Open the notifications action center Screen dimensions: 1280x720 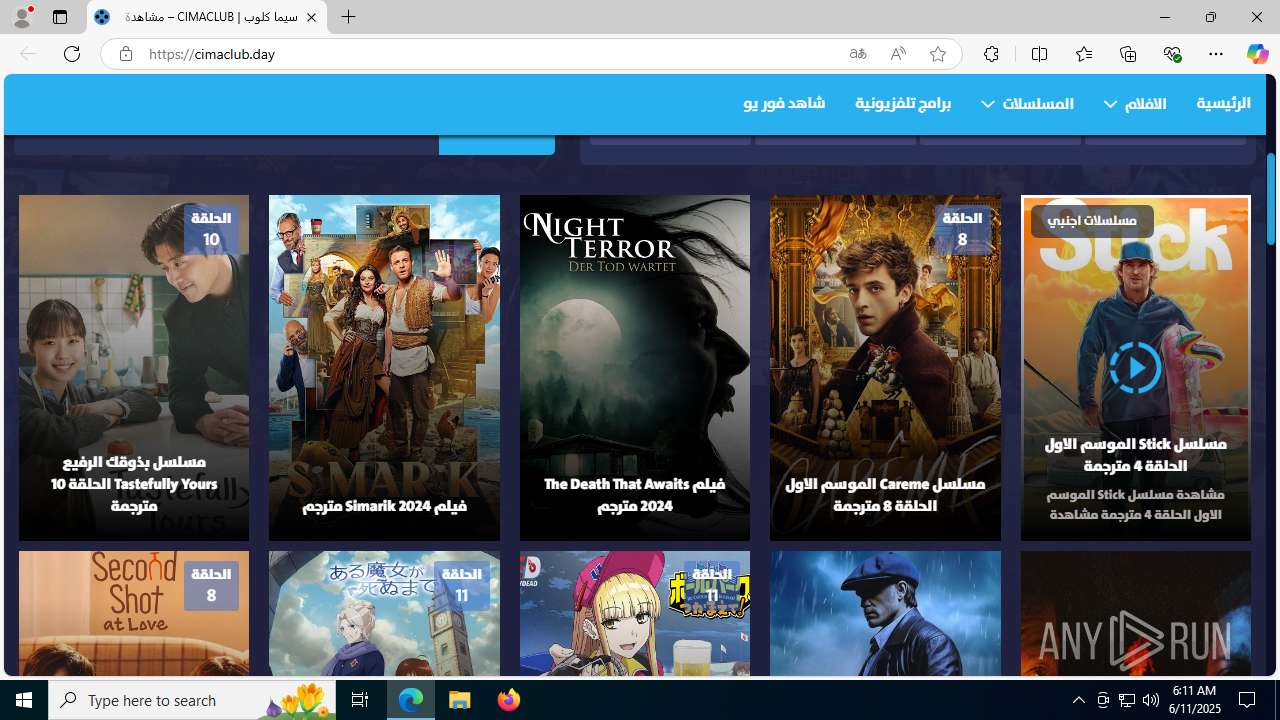1248,700
